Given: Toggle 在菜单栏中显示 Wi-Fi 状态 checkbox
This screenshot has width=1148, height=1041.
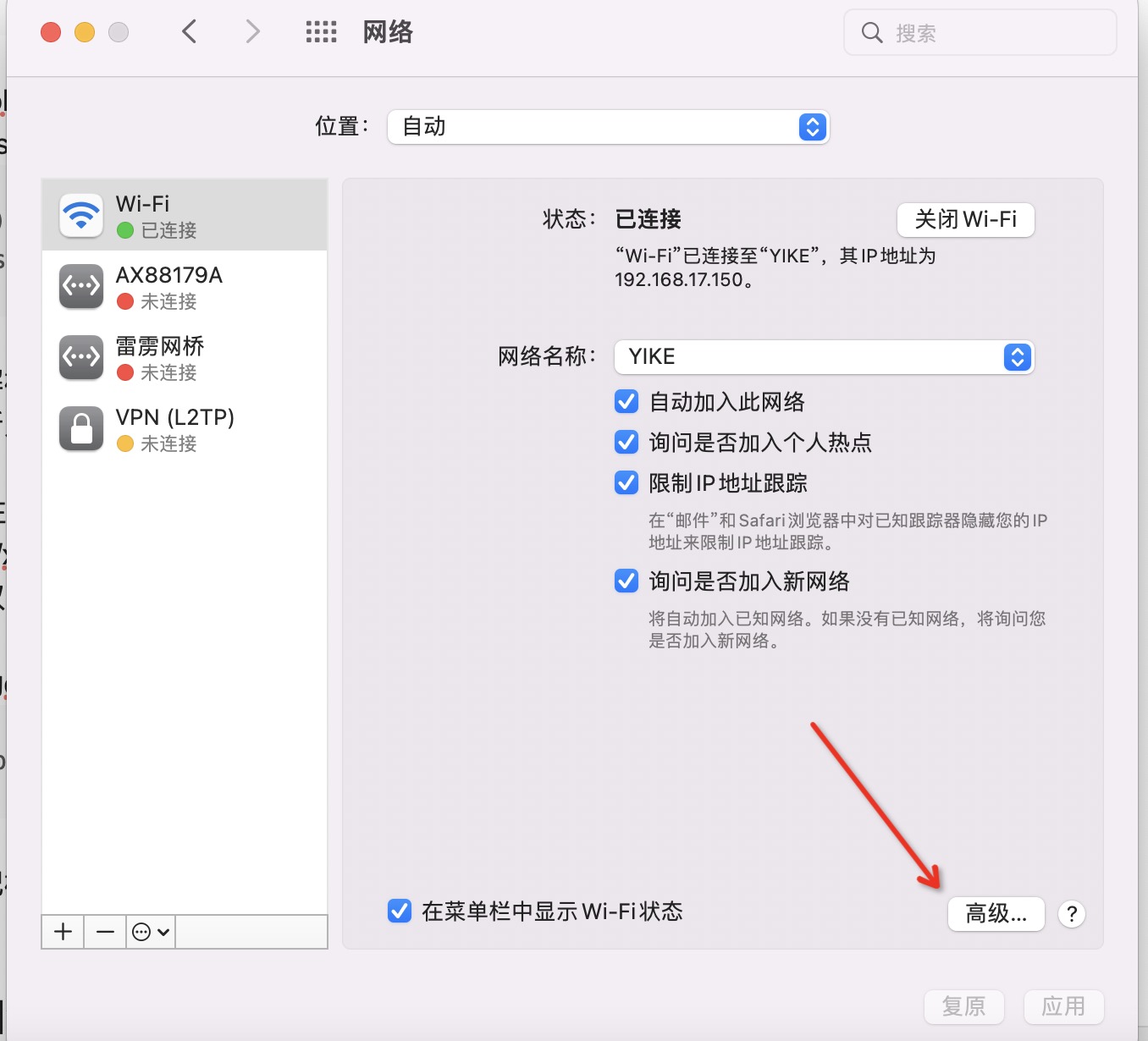Looking at the screenshot, I should click(400, 911).
